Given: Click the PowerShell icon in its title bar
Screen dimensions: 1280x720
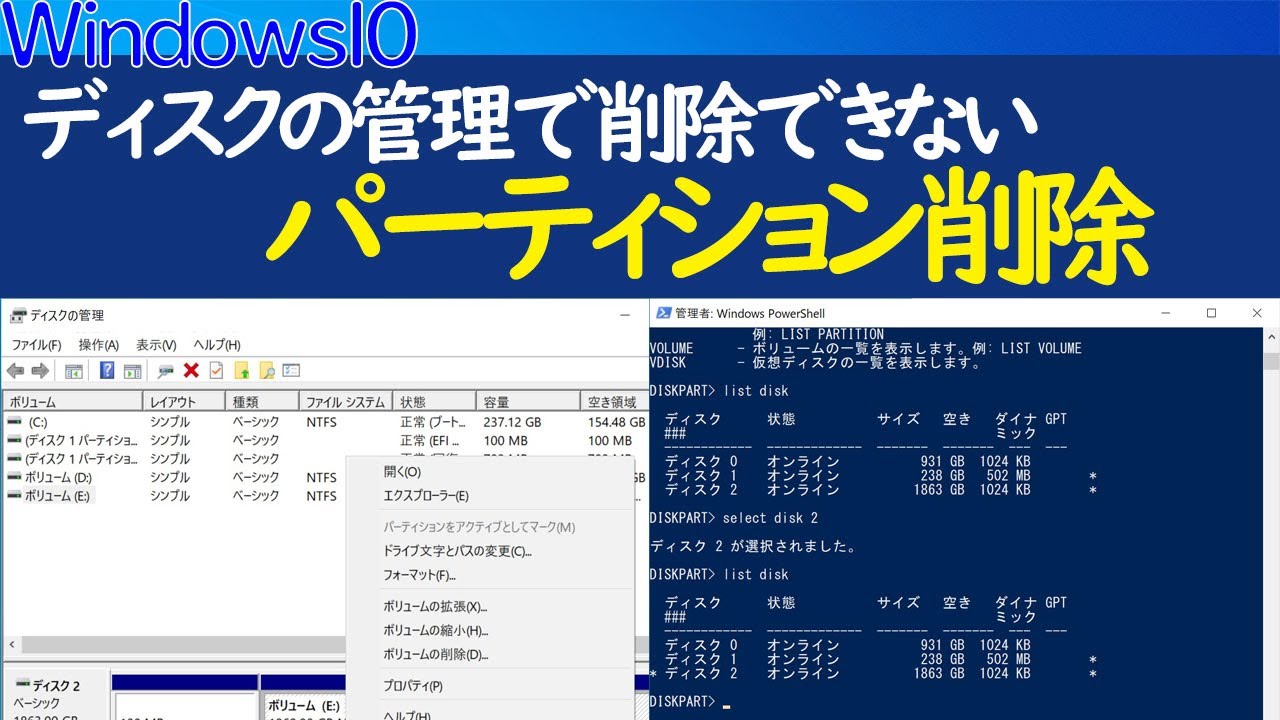Looking at the screenshot, I should pos(662,313).
